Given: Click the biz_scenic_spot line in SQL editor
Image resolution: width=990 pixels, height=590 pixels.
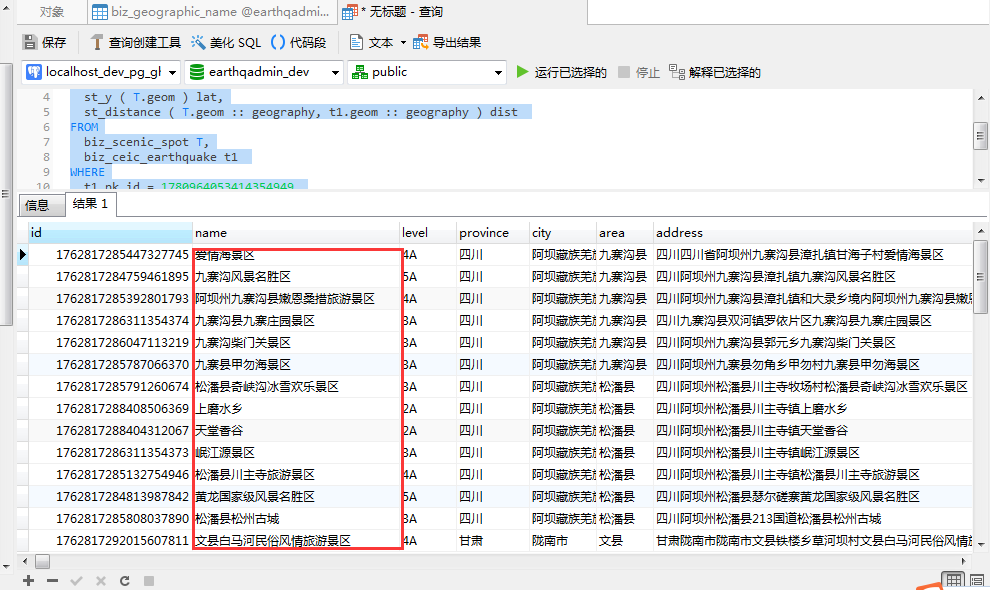Looking at the screenshot, I should click(x=146, y=142).
